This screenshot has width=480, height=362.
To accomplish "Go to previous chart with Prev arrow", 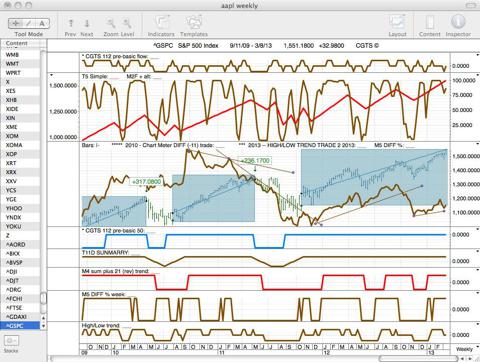I will tap(71, 23).
